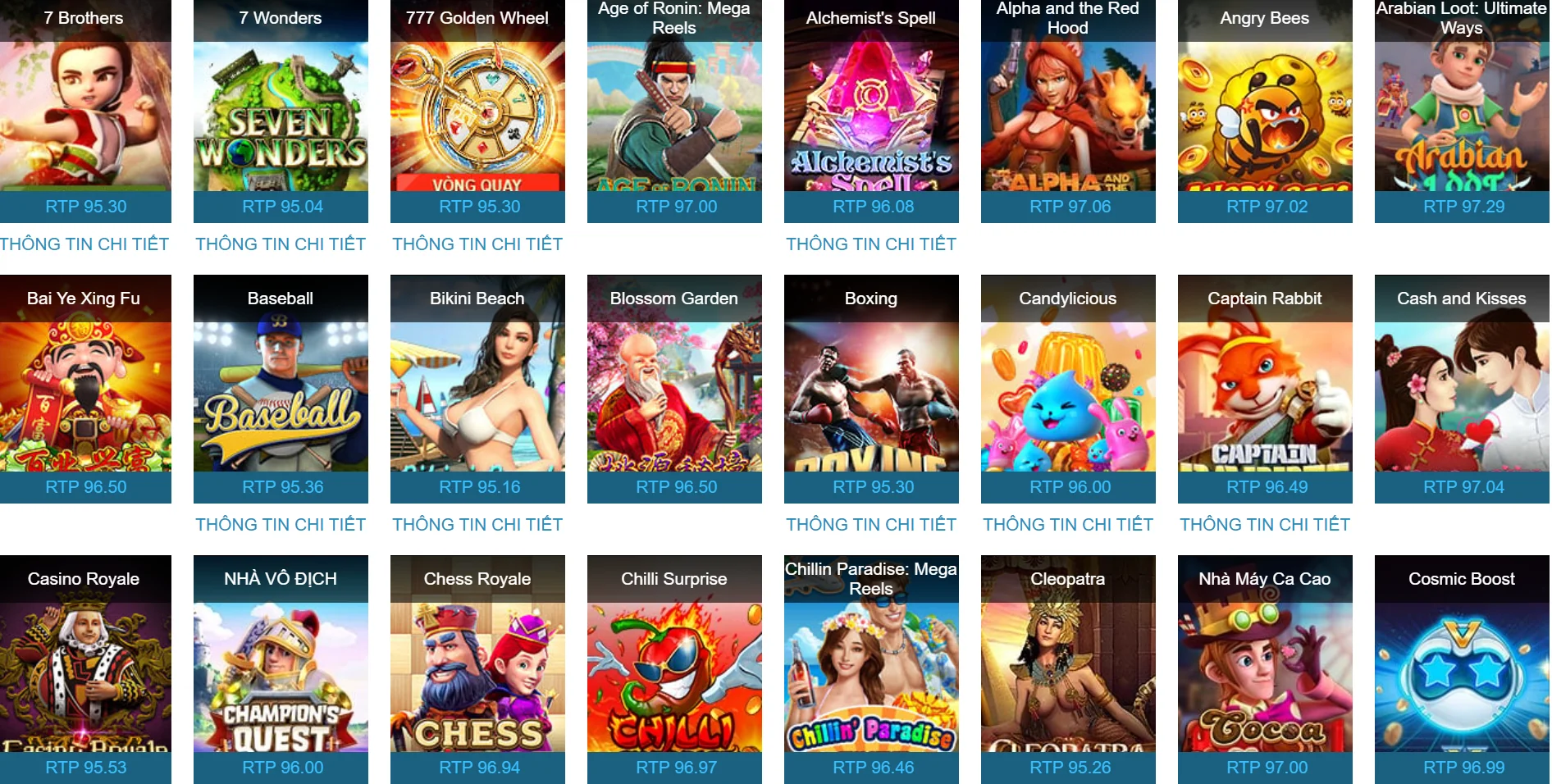
Task: Select the Chilli Surprise game tile
Action: click(x=674, y=669)
